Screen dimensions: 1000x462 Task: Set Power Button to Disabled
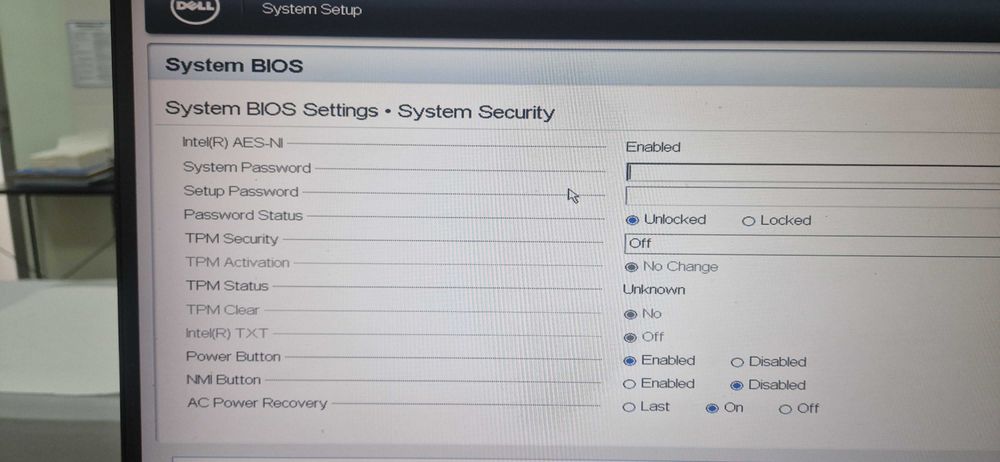(738, 362)
